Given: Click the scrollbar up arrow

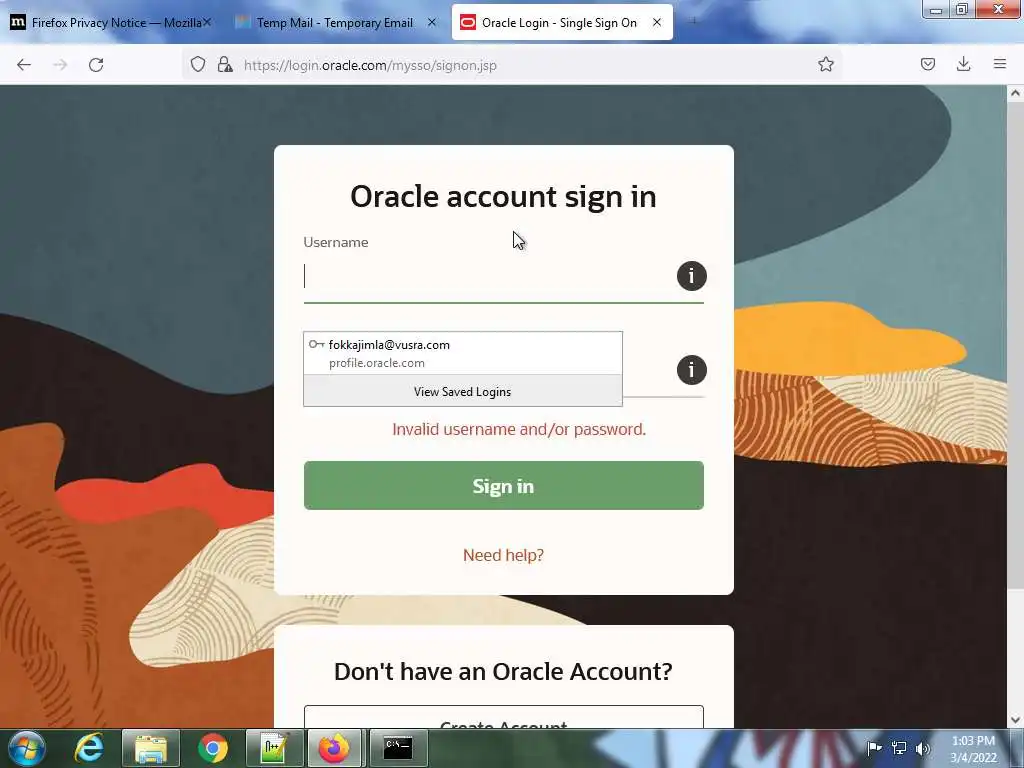Looking at the screenshot, I should pos(1015,93).
